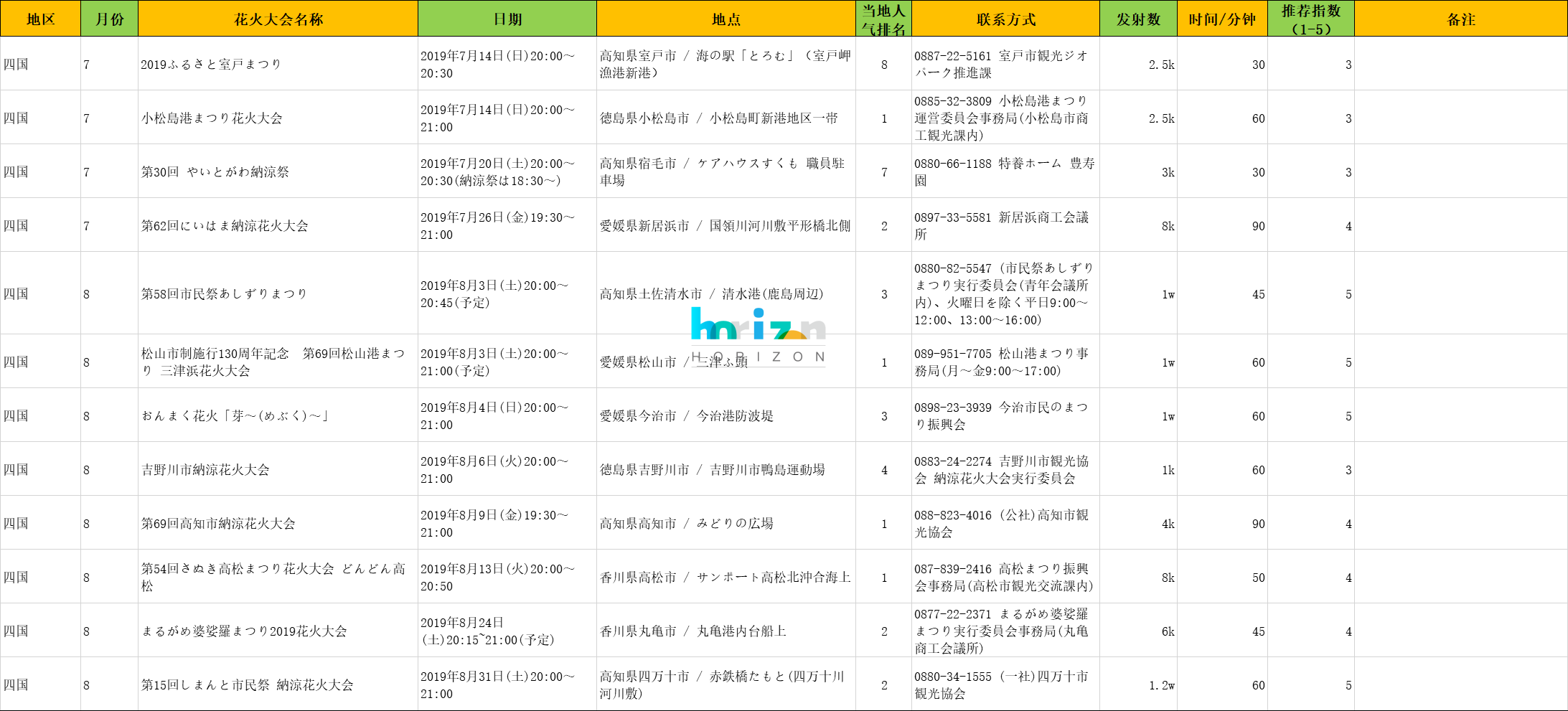
Task: Select the 备注 header cell
Action: click(1461, 19)
